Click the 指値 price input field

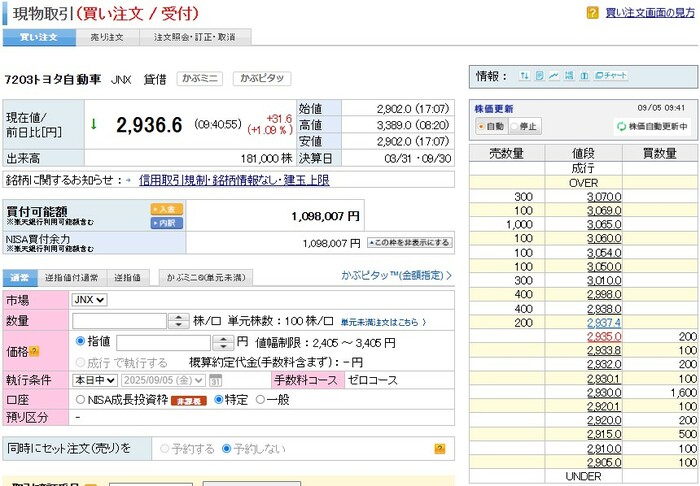163,343
